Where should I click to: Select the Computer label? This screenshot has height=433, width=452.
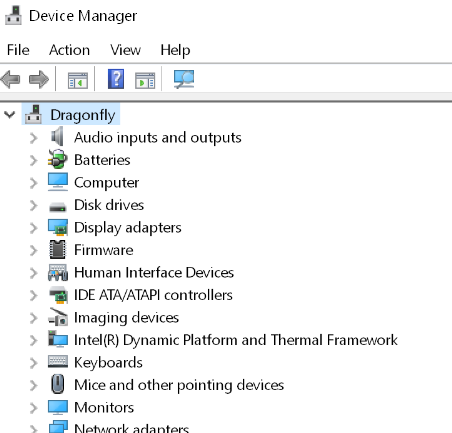(x=106, y=183)
